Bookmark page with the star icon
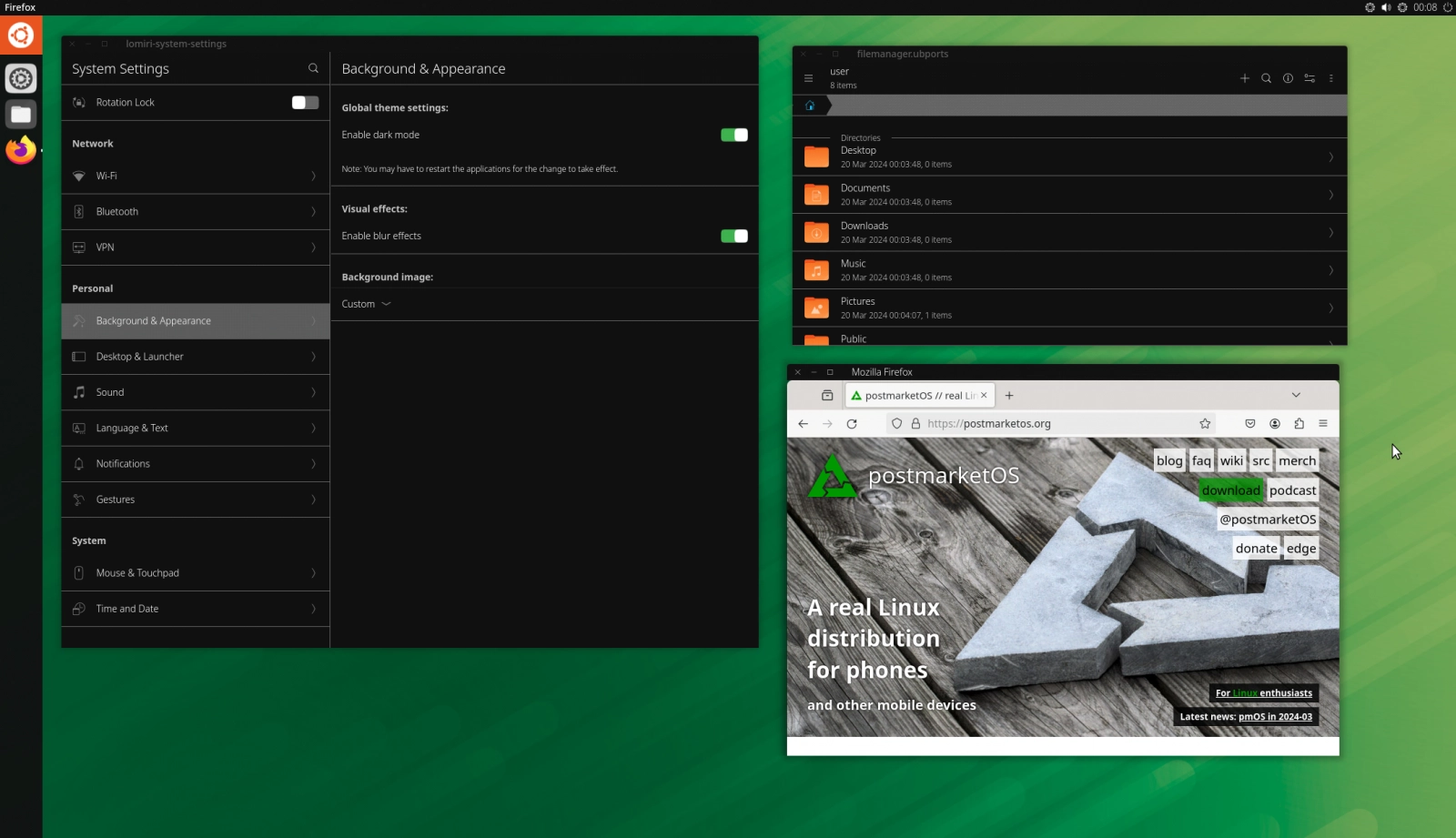This screenshot has width=1456, height=838. [x=1205, y=423]
